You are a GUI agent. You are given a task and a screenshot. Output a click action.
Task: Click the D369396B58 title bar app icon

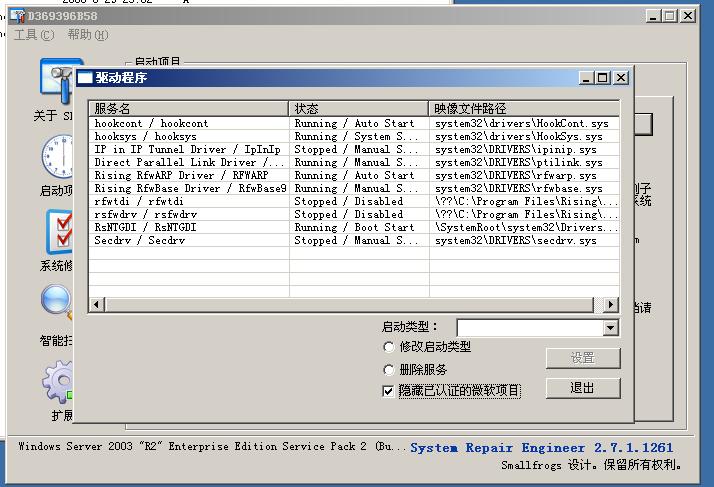(x=18, y=16)
